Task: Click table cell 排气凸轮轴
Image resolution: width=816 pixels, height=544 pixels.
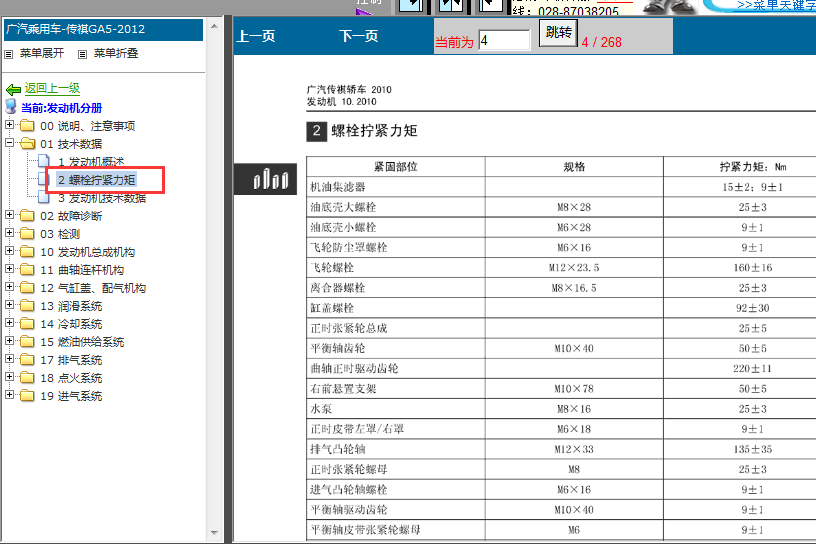Action: pos(396,449)
